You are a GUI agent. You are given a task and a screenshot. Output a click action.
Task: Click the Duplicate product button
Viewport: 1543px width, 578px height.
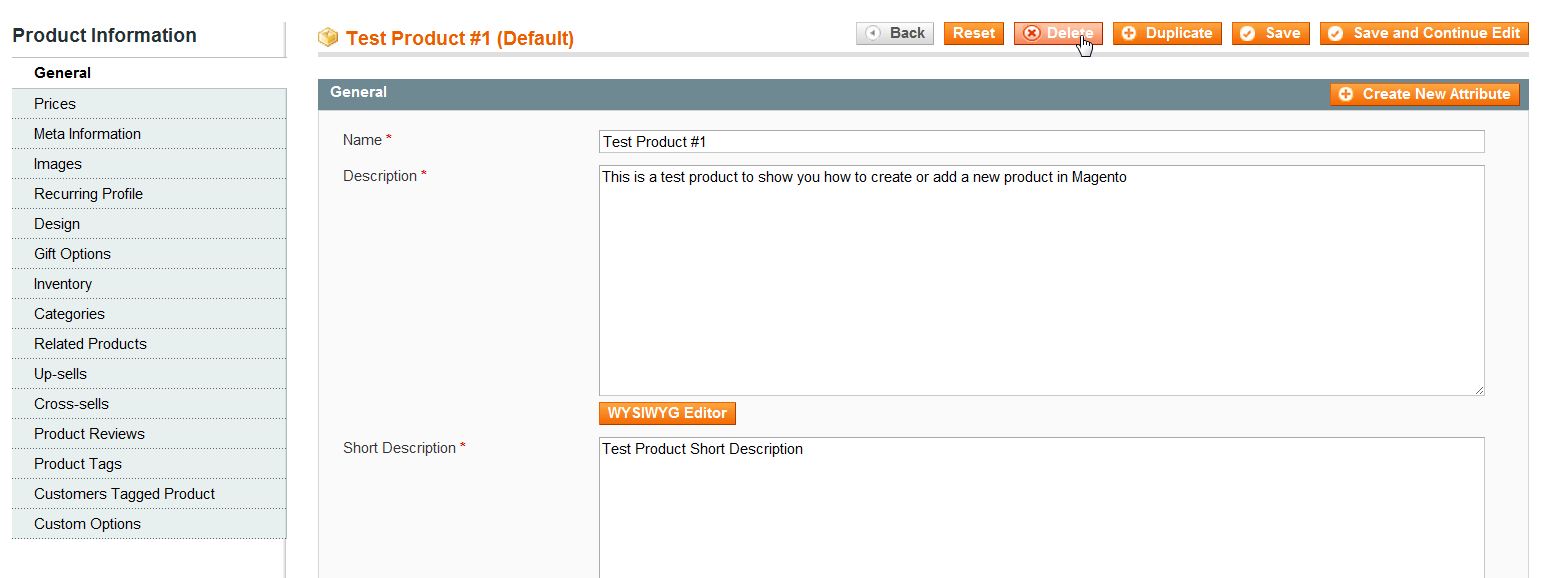coord(1167,33)
